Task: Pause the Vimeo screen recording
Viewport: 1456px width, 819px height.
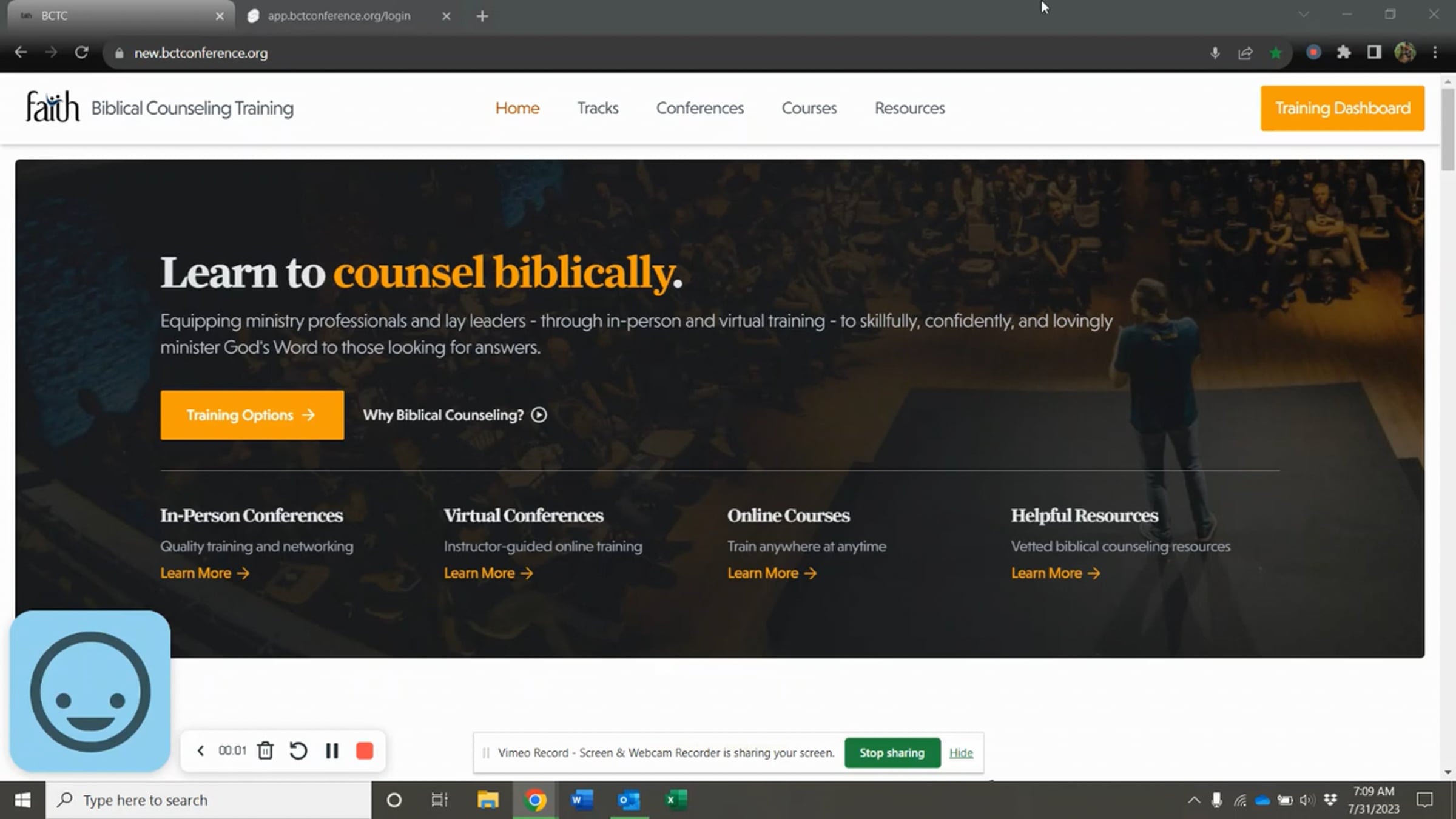Action: 332,751
